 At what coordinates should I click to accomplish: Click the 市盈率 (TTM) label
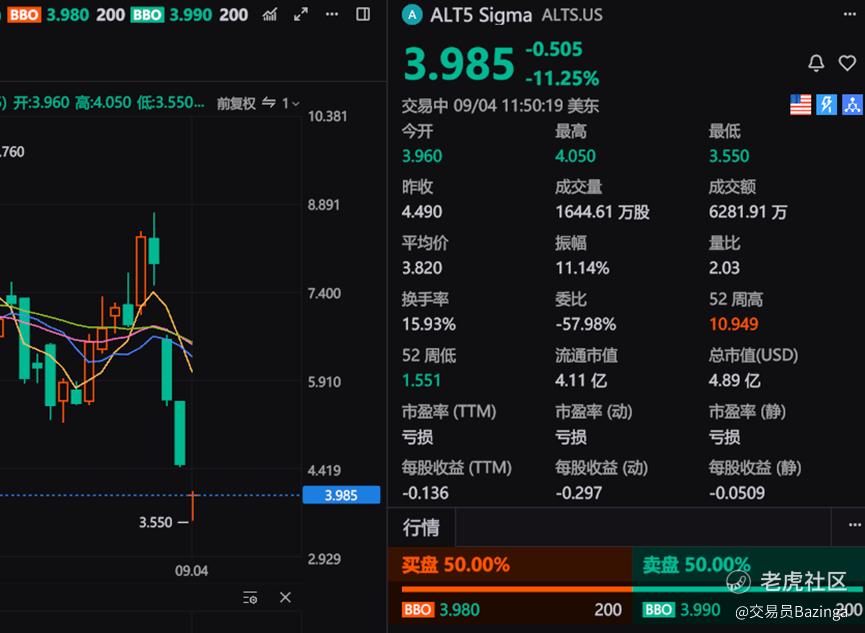(448, 412)
